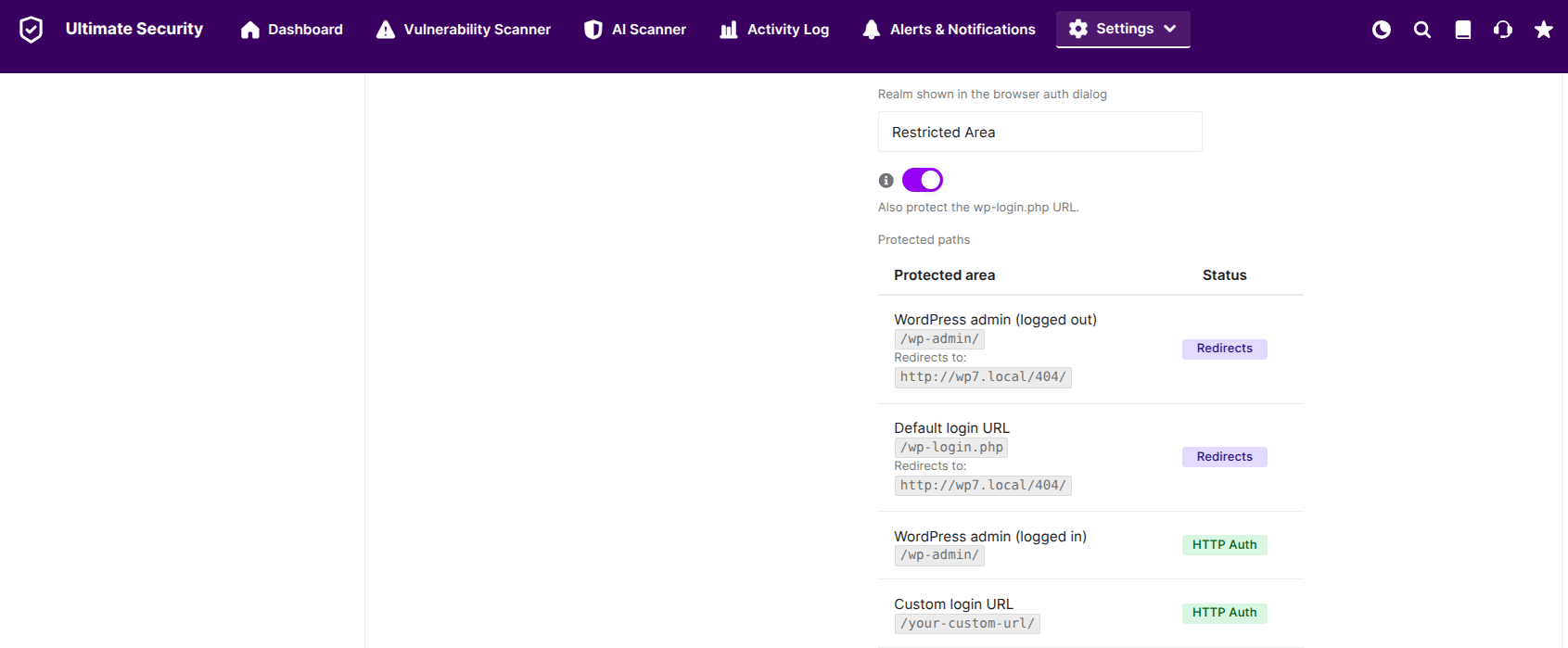The height and width of the screenshot is (648, 1568).
Task: Click the Vulnerability Scanner warning triangle icon
Action: [x=386, y=30]
